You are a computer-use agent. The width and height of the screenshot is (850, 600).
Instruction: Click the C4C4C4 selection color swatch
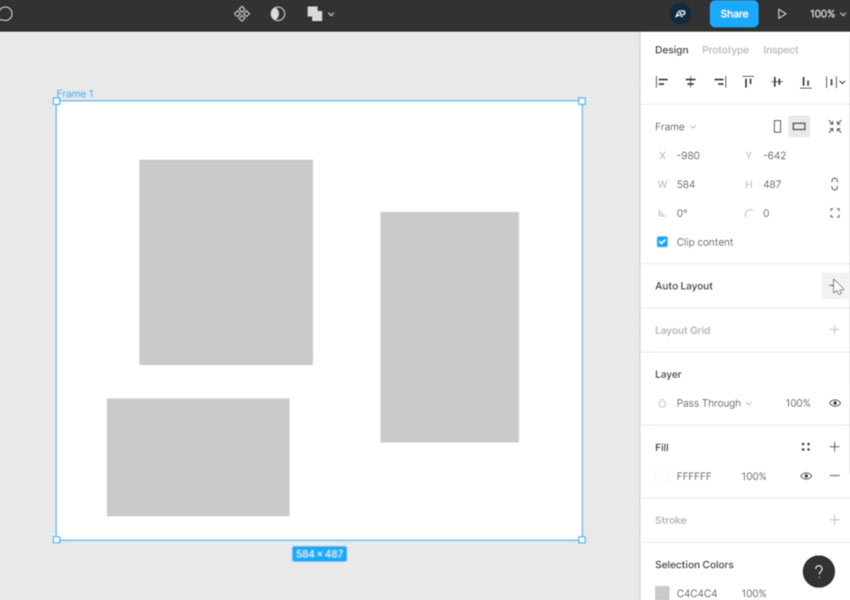coord(662,592)
